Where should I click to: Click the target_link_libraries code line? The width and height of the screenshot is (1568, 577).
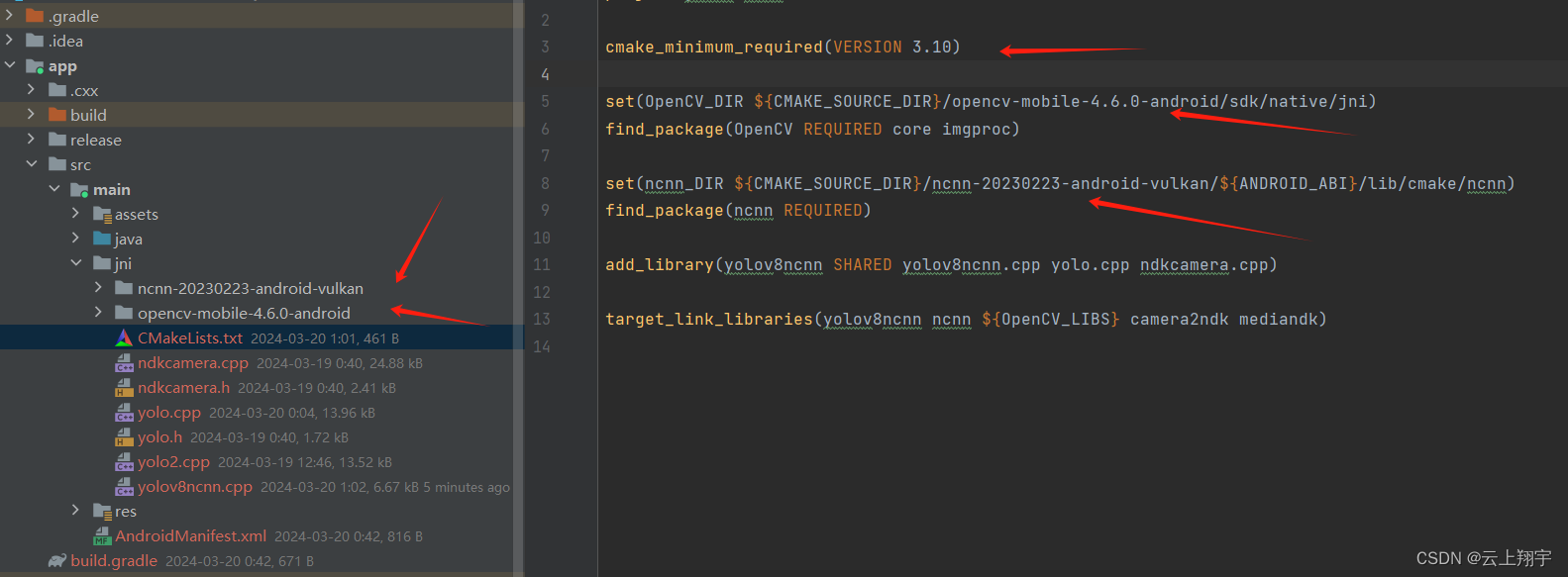[966, 319]
